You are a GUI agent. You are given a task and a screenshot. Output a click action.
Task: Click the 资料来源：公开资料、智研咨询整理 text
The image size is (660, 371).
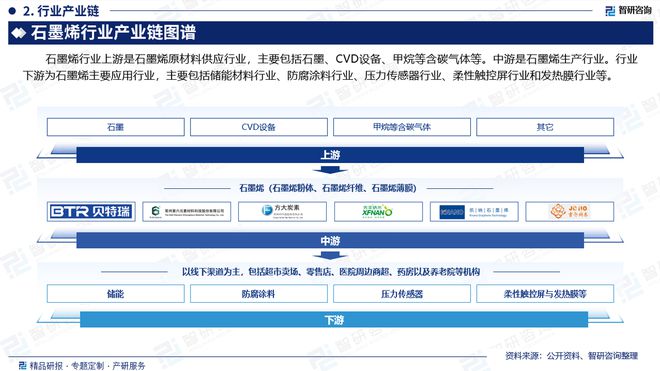click(571, 356)
